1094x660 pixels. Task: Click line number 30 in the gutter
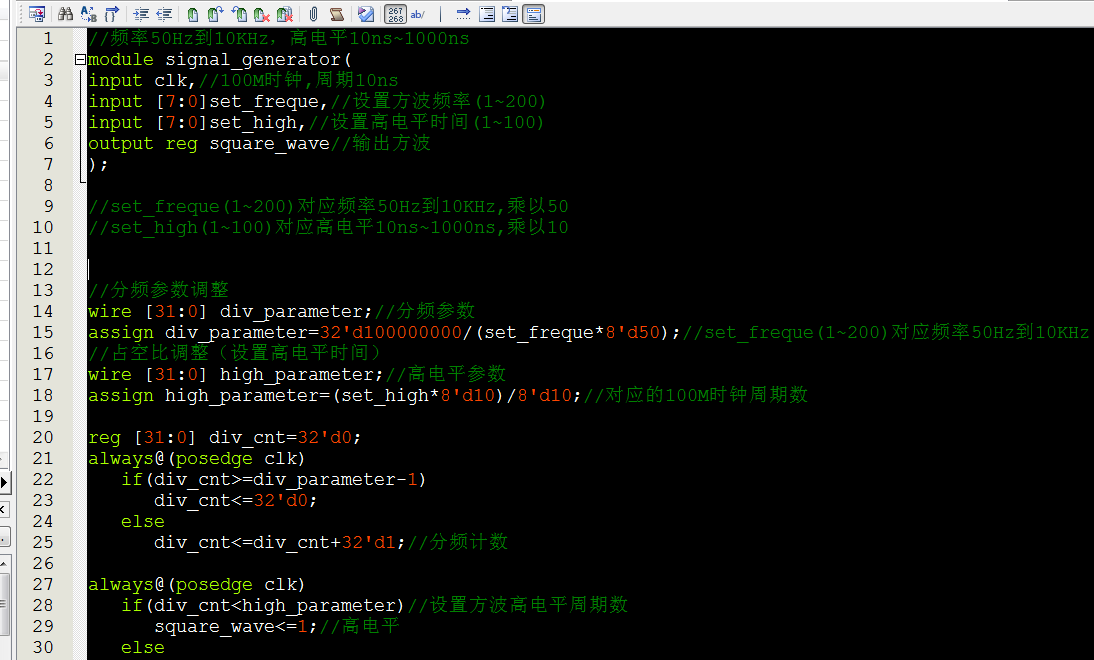tap(43, 647)
